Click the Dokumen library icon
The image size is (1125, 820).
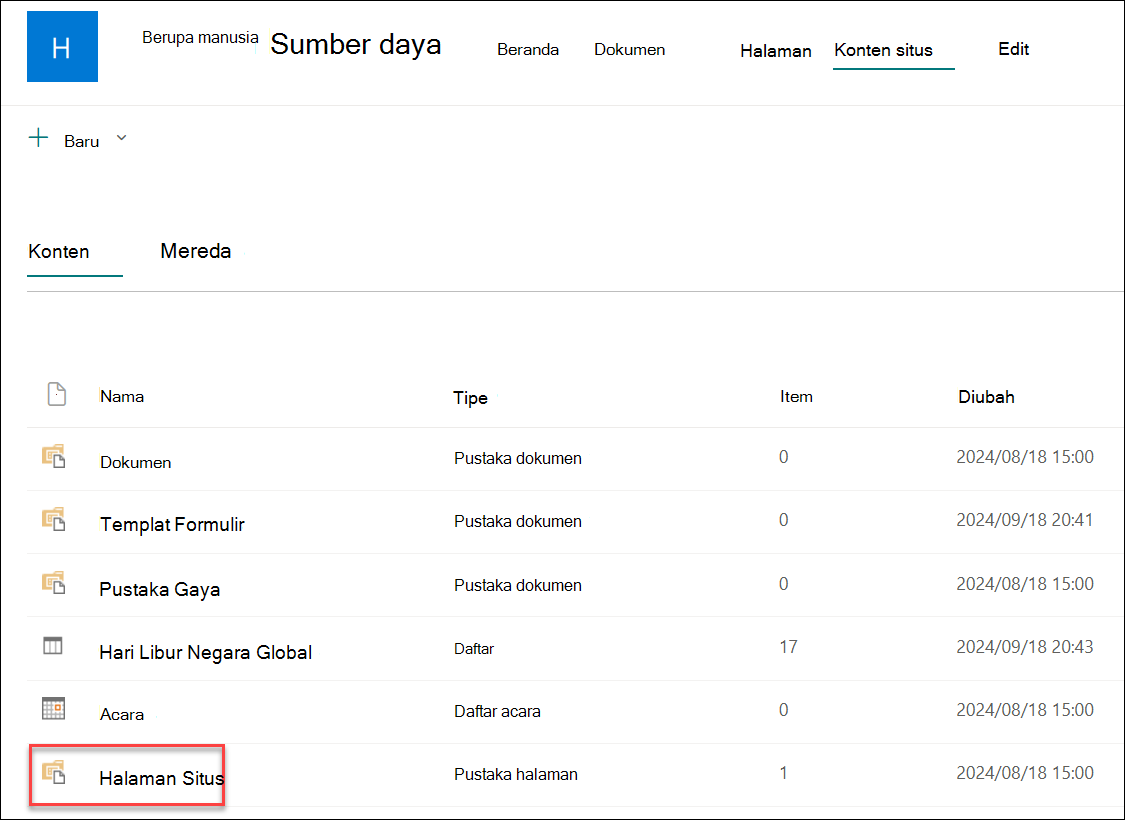[x=54, y=456]
